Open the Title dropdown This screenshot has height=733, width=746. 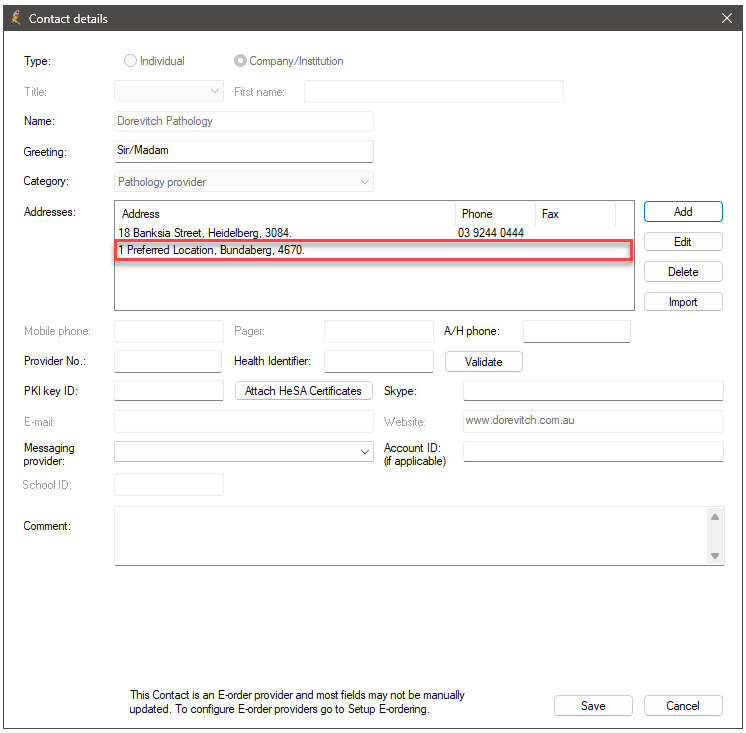(x=169, y=91)
